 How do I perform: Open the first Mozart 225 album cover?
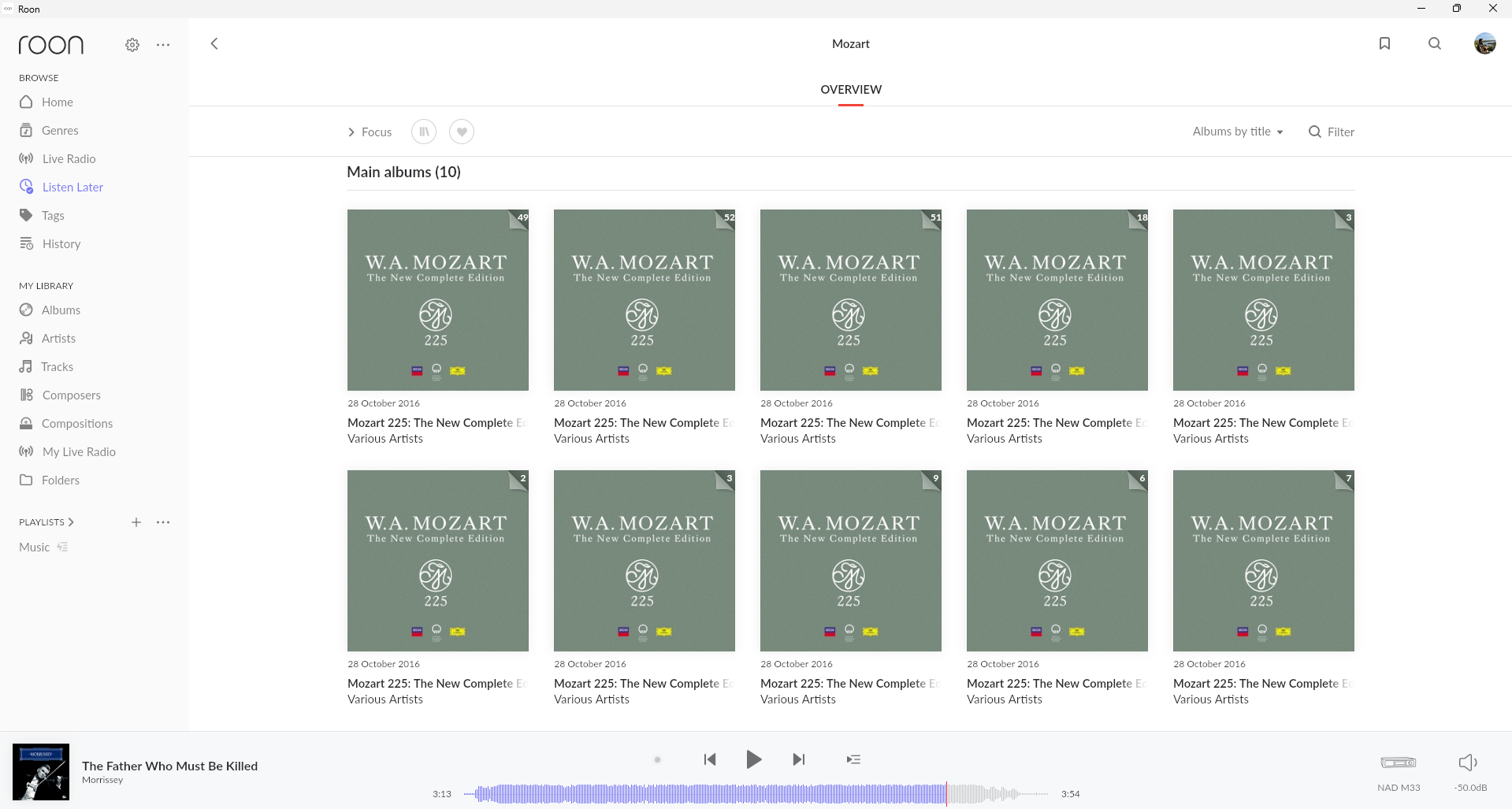tap(438, 300)
